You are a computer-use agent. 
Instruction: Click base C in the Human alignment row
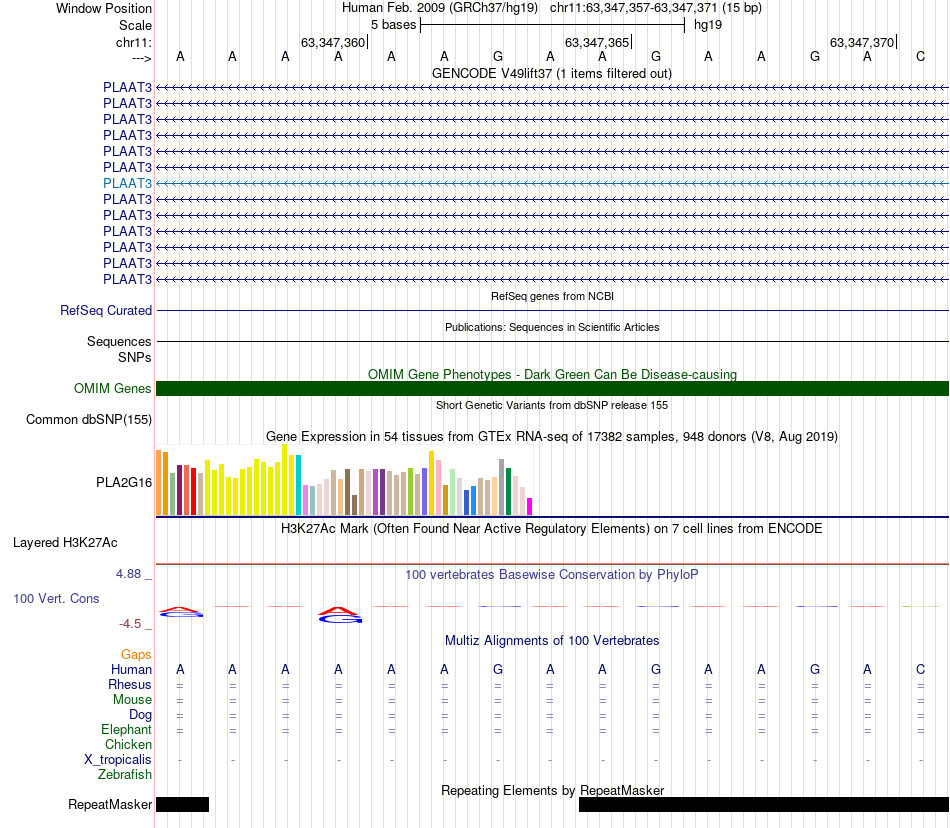pos(920,669)
